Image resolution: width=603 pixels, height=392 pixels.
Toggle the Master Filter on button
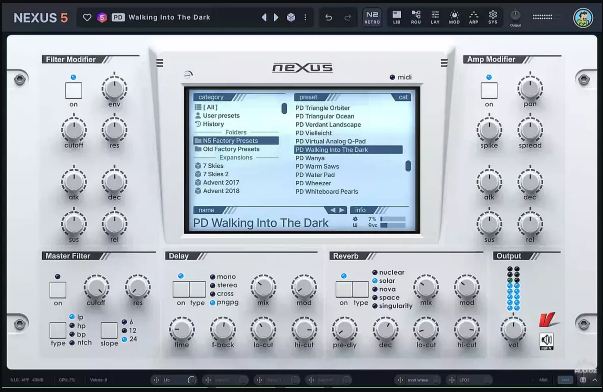click(x=58, y=290)
